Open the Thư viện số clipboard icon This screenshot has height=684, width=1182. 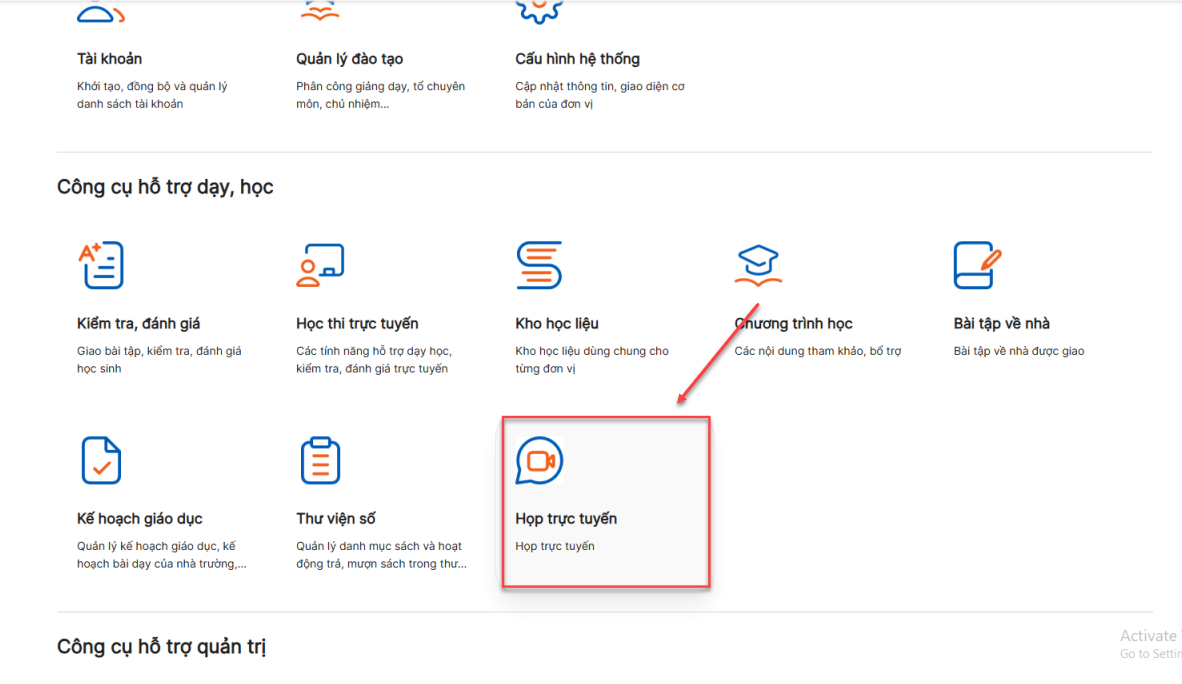coord(320,460)
